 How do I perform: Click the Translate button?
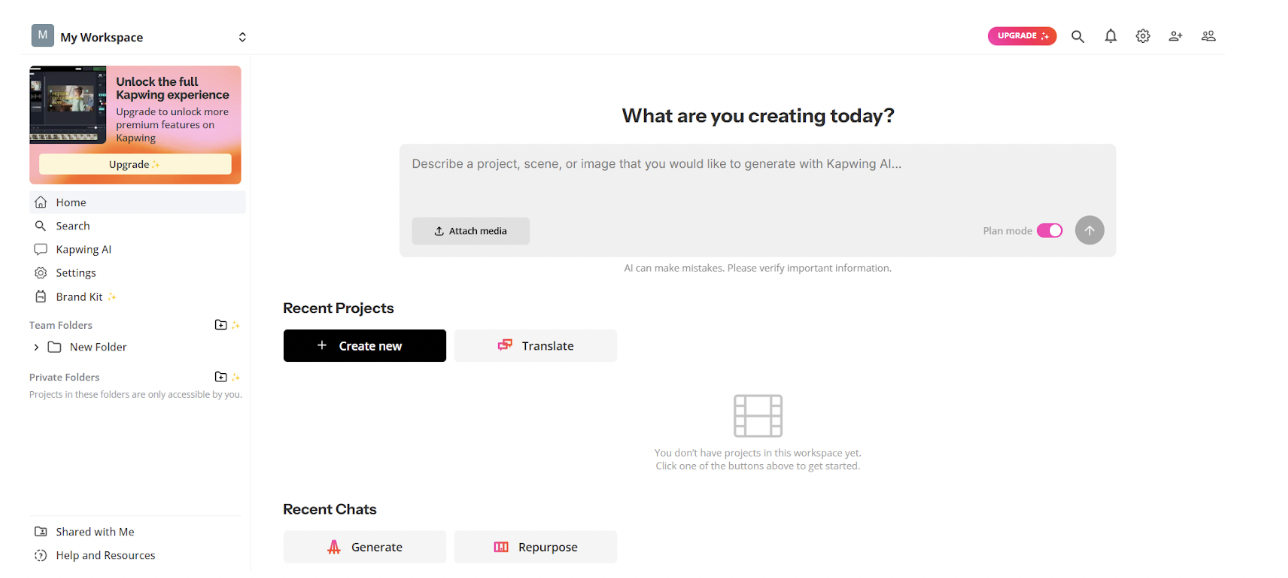click(536, 346)
